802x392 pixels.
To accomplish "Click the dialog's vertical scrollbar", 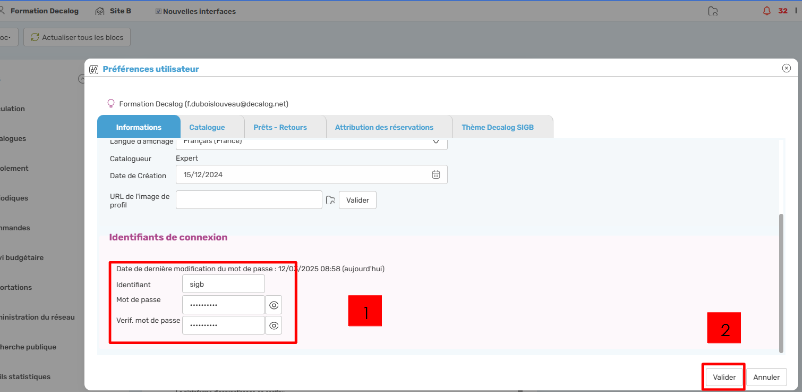I will (780, 283).
